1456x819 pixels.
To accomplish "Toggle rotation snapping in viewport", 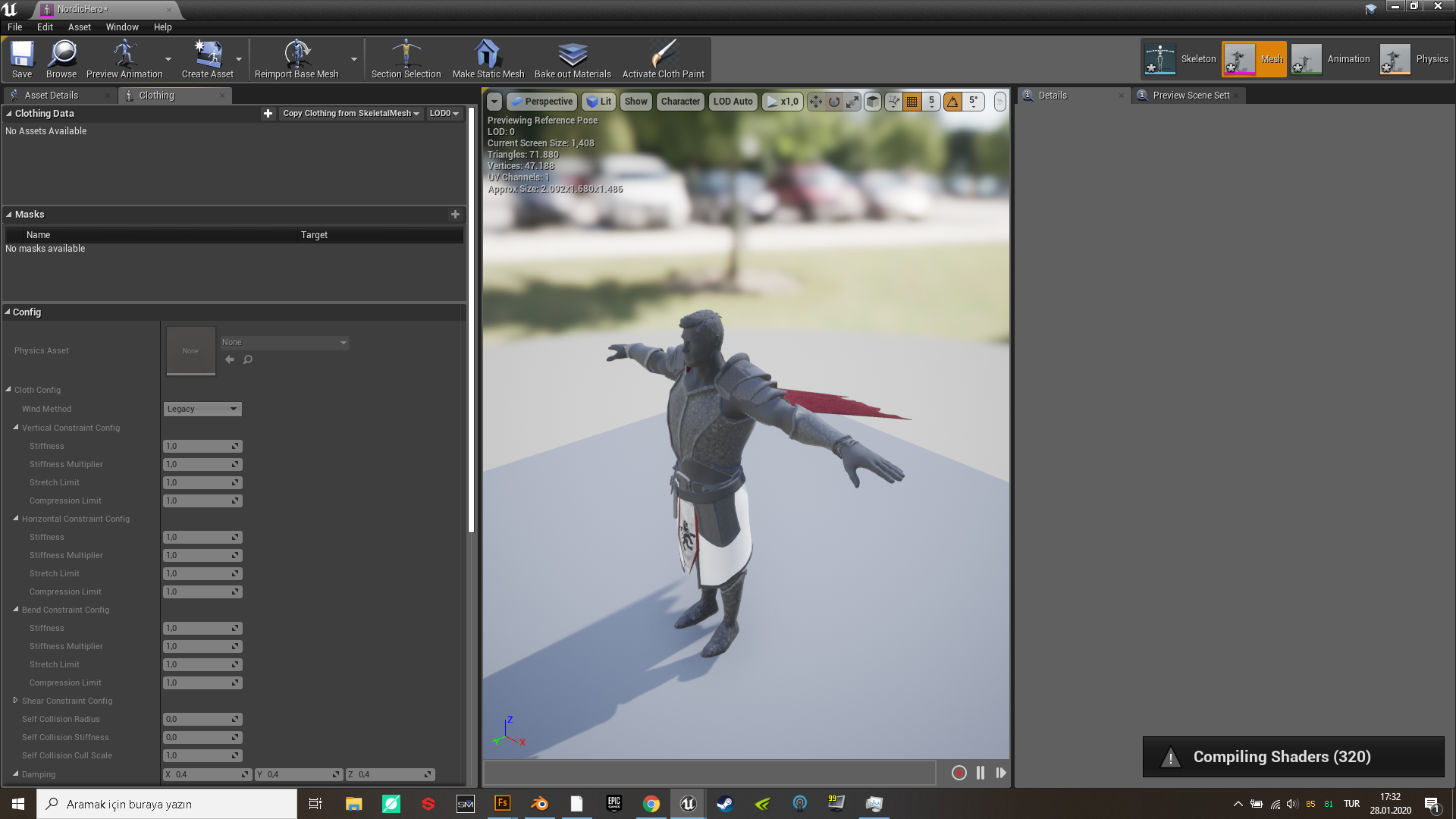I will [x=952, y=102].
